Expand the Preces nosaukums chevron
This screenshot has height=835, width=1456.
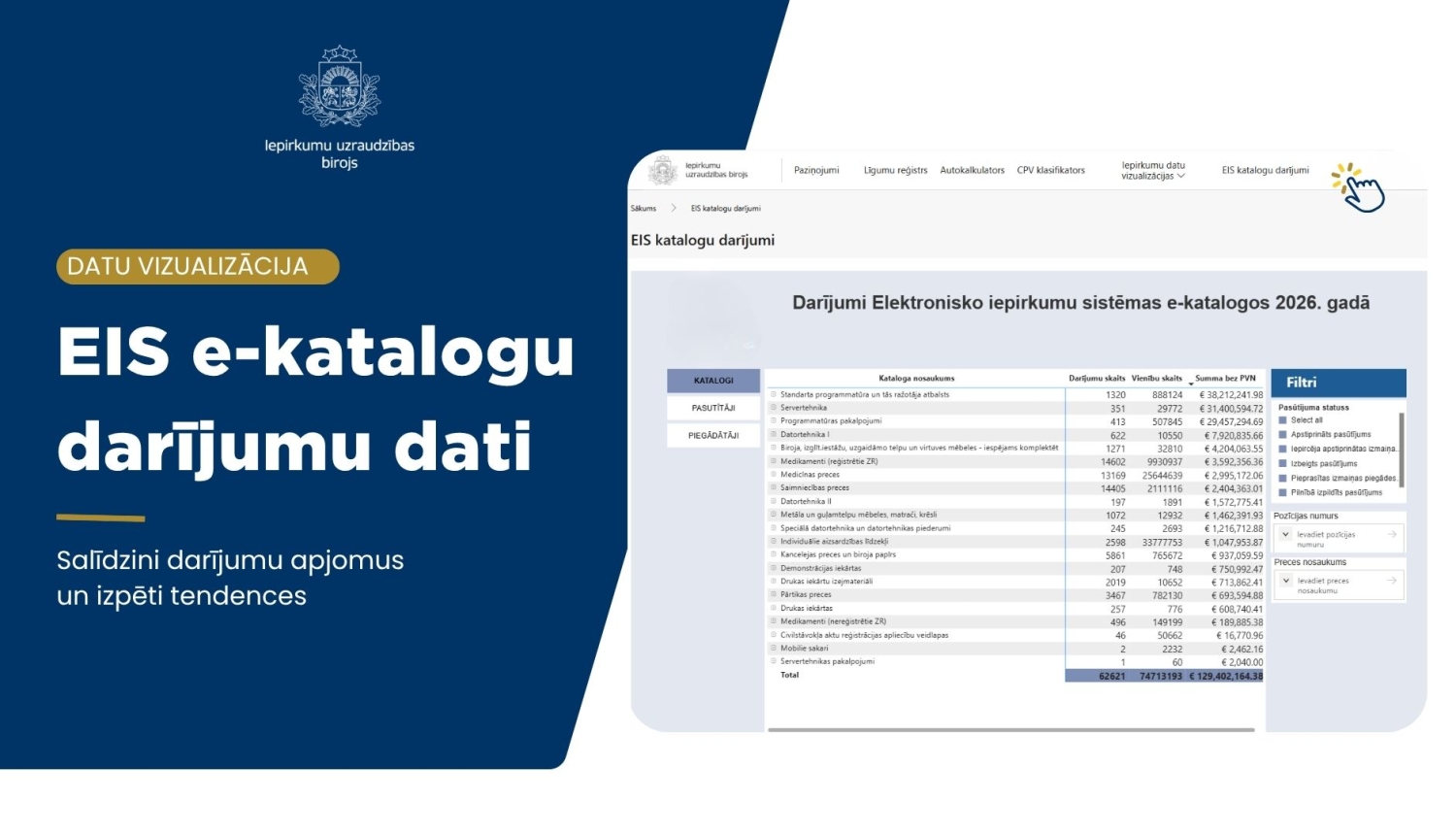click(x=1286, y=581)
